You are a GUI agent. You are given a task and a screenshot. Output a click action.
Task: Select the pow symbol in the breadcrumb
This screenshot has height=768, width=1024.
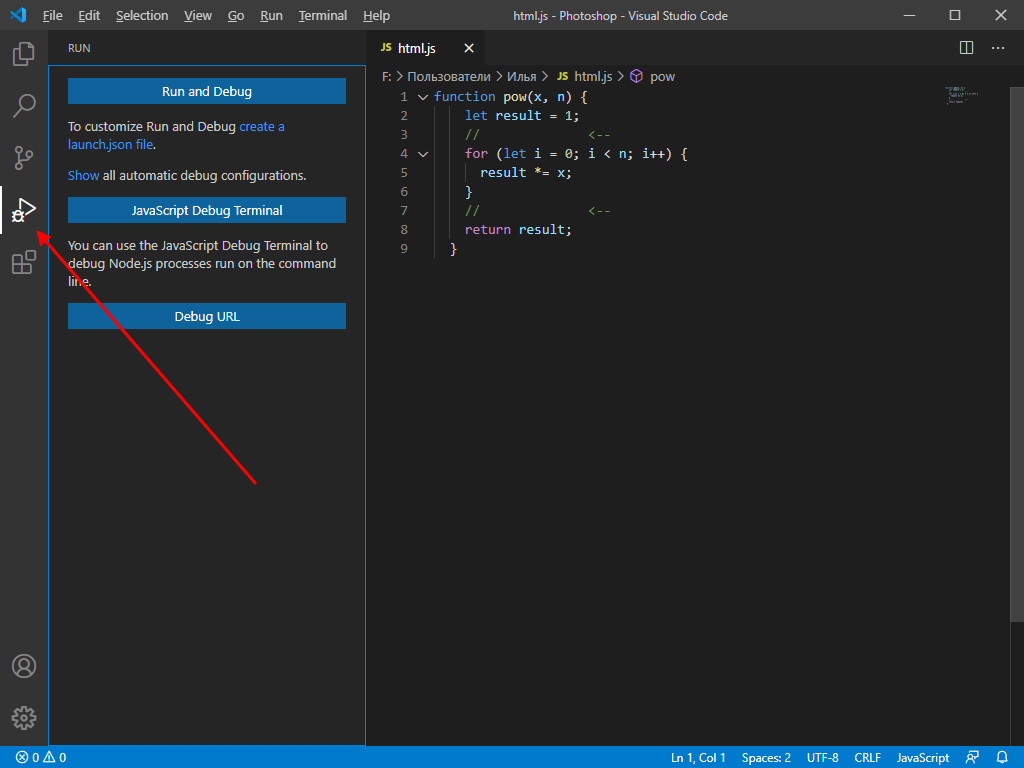[x=663, y=76]
